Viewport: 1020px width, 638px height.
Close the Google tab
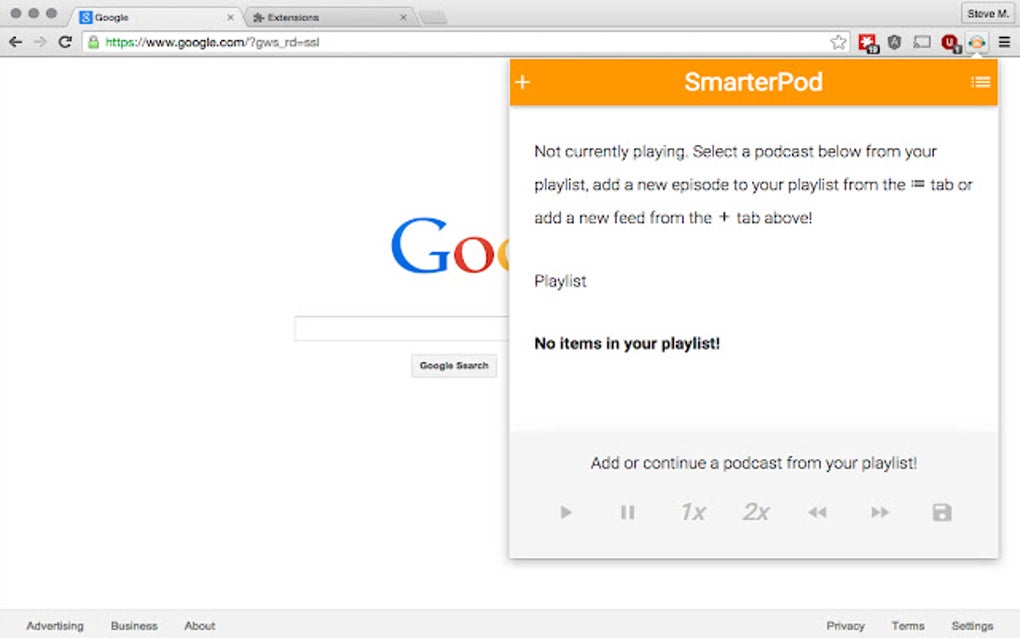click(x=230, y=18)
